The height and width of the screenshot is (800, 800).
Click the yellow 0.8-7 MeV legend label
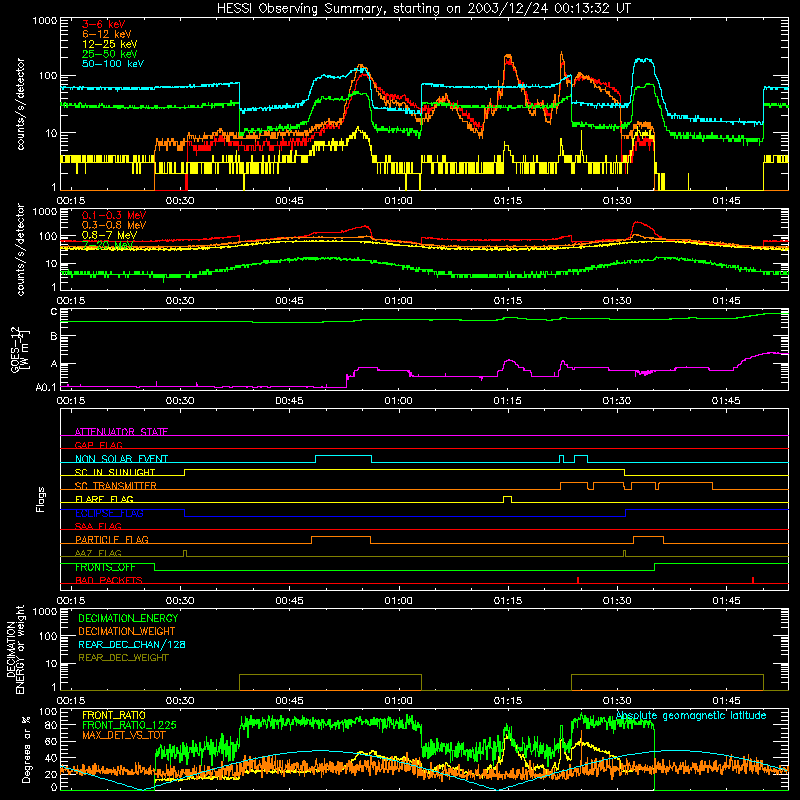pyautogui.click(x=109, y=235)
